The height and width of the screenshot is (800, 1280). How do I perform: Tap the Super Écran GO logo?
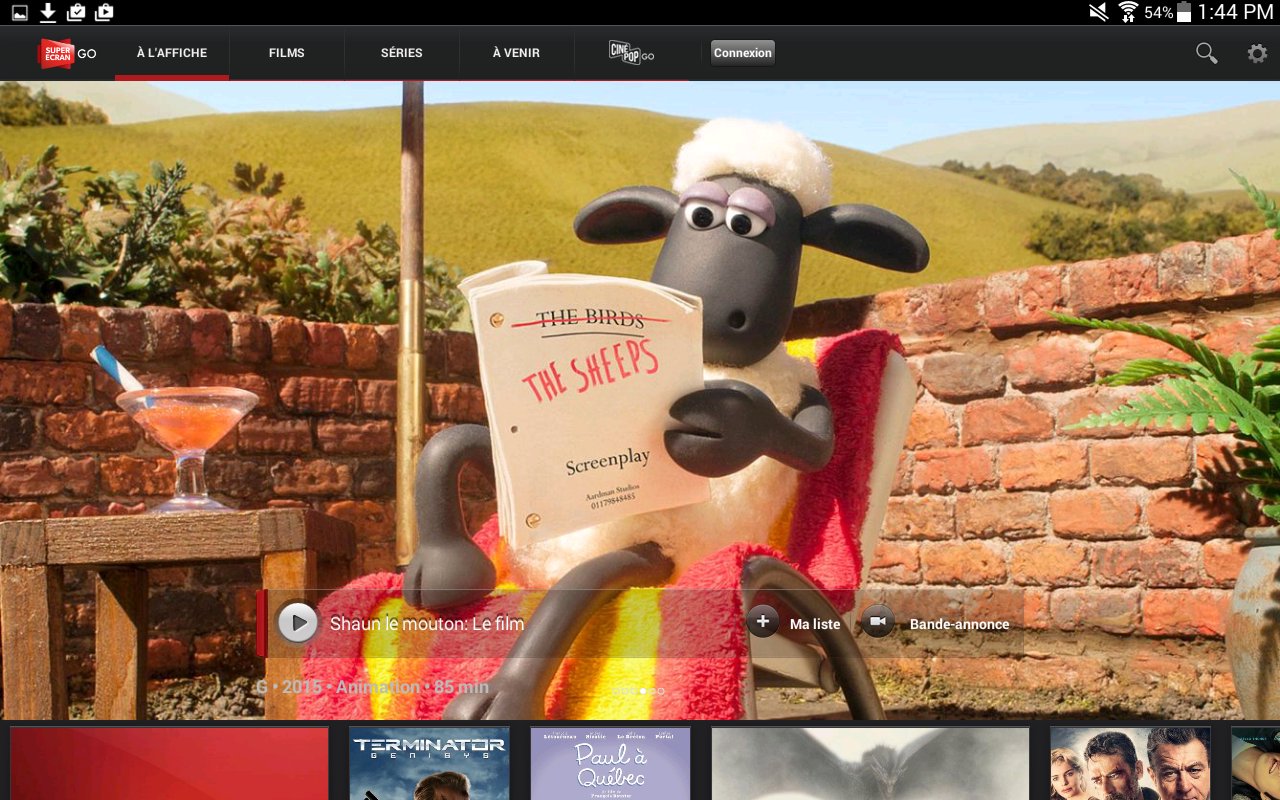[x=67, y=53]
